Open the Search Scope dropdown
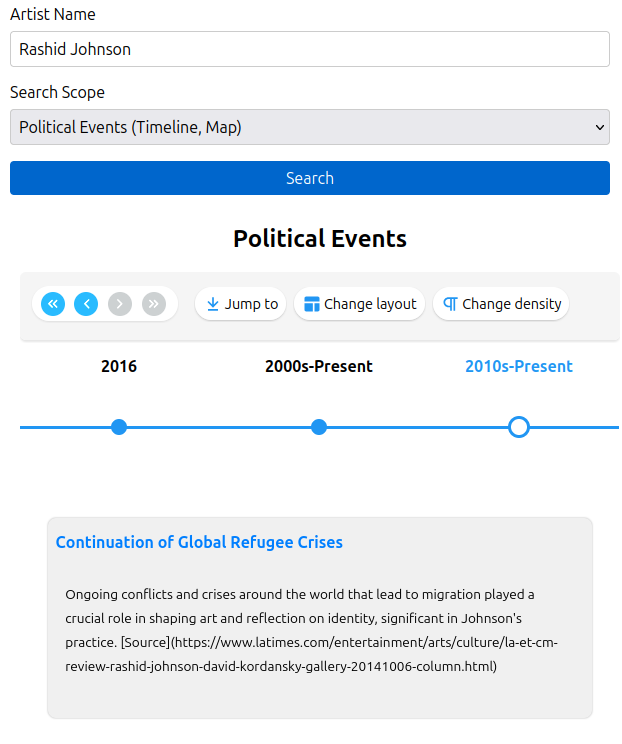The height and width of the screenshot is (744, 622). pyautogui.click(x=310, y=127)
